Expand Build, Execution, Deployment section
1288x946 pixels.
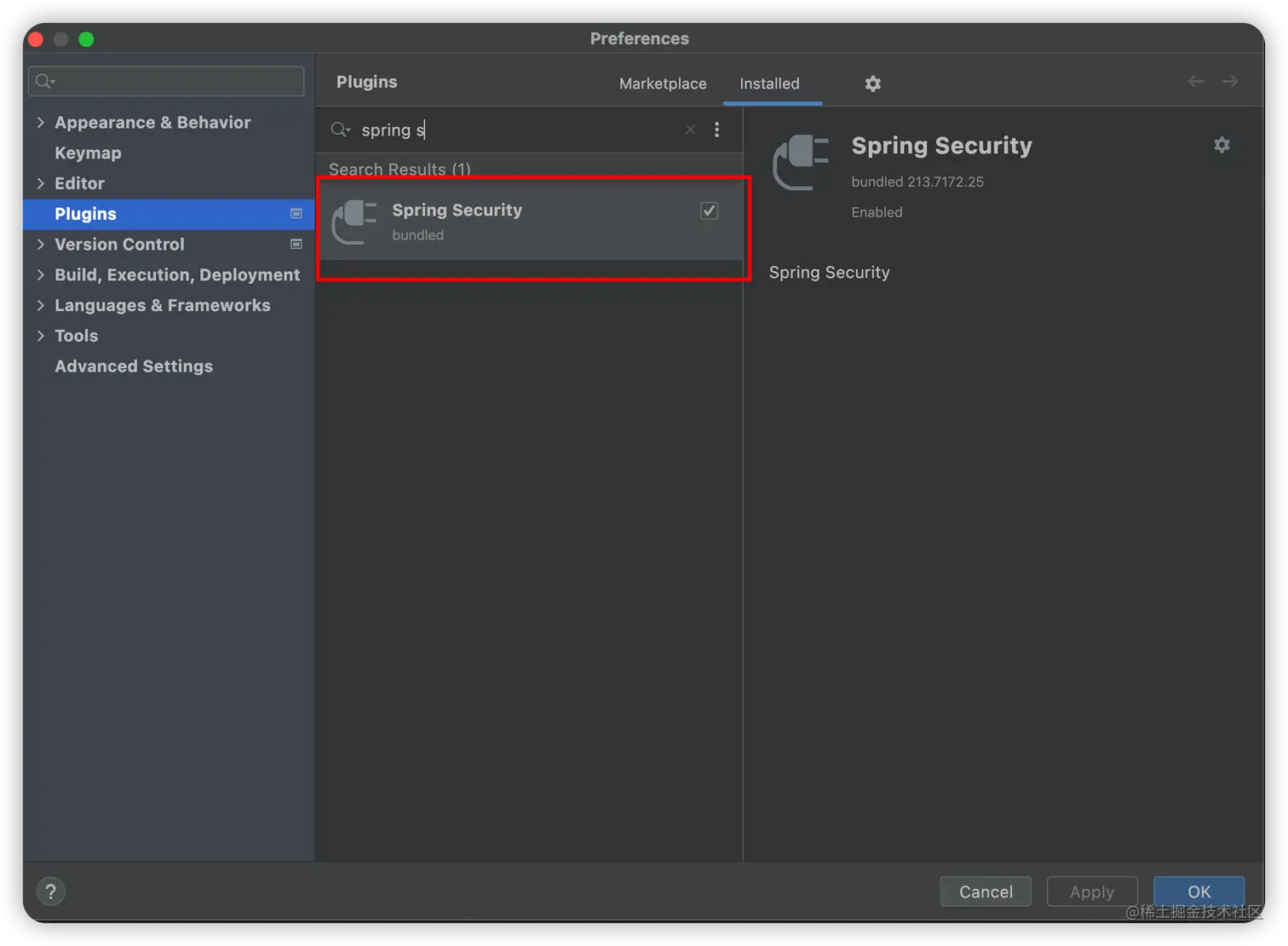41,274
